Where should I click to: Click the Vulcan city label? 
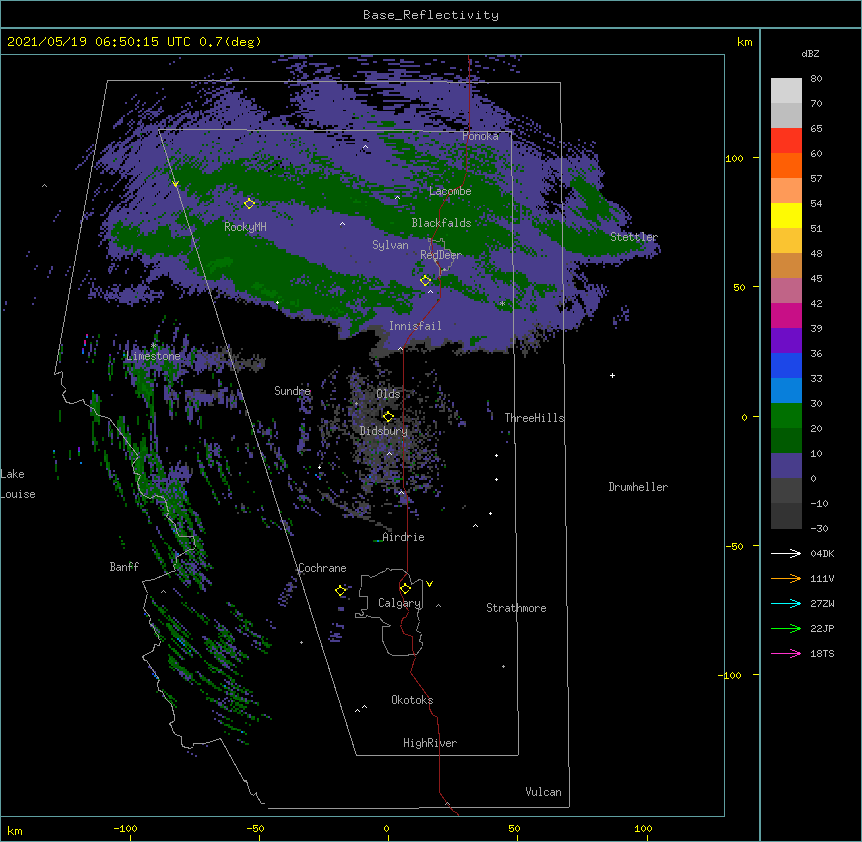pyautogui.click(x=543, y=792)
